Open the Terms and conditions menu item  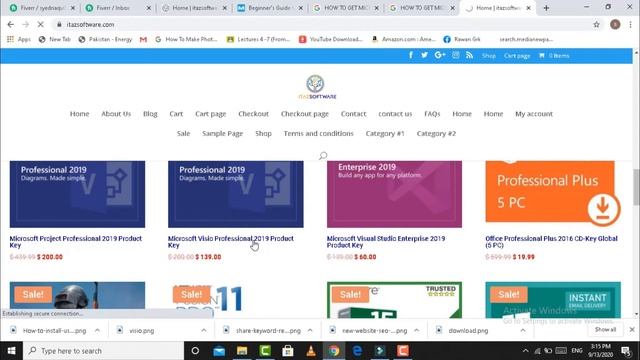tap(318, 133)
